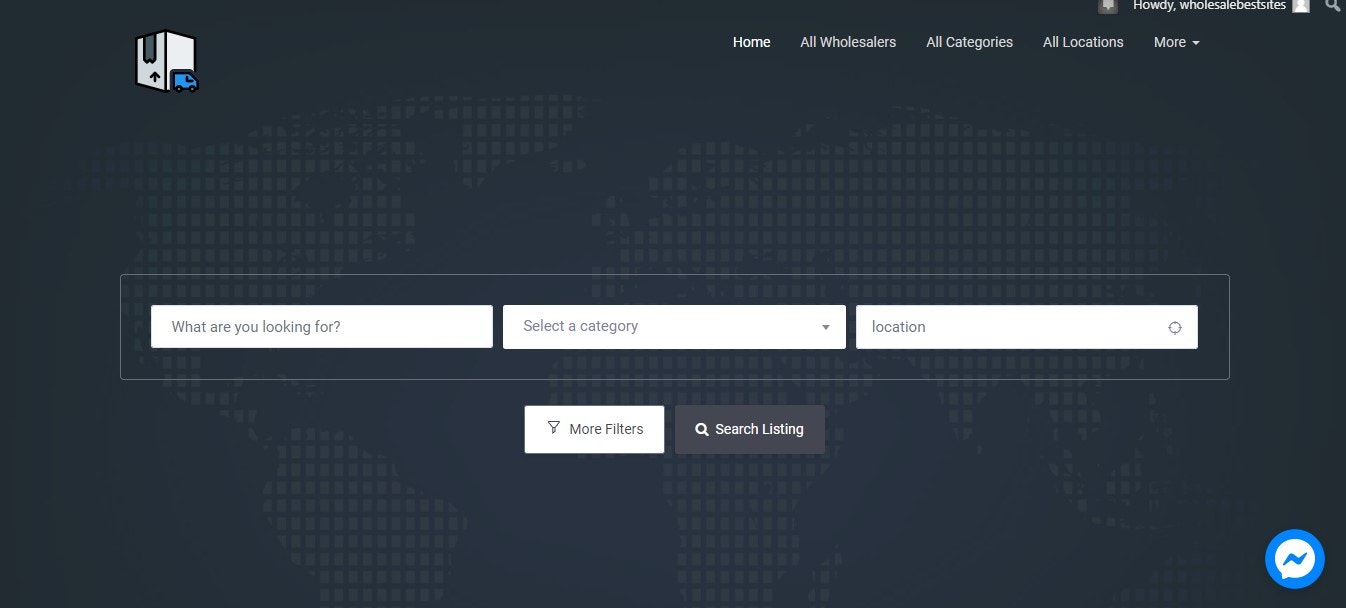
Task: Open More Filters options
Action: tap(594, 429)
